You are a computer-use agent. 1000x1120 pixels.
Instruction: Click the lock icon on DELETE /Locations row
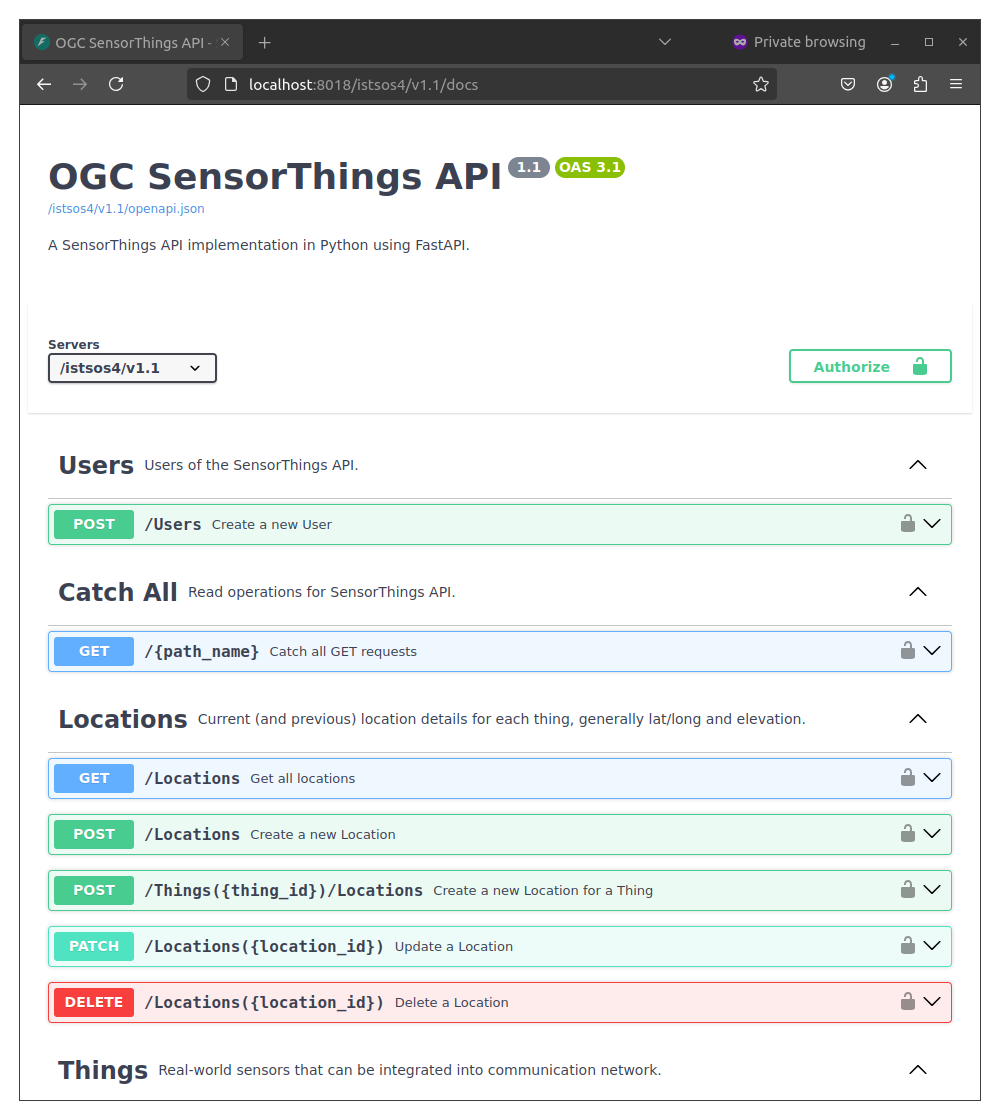[907, 1002]
